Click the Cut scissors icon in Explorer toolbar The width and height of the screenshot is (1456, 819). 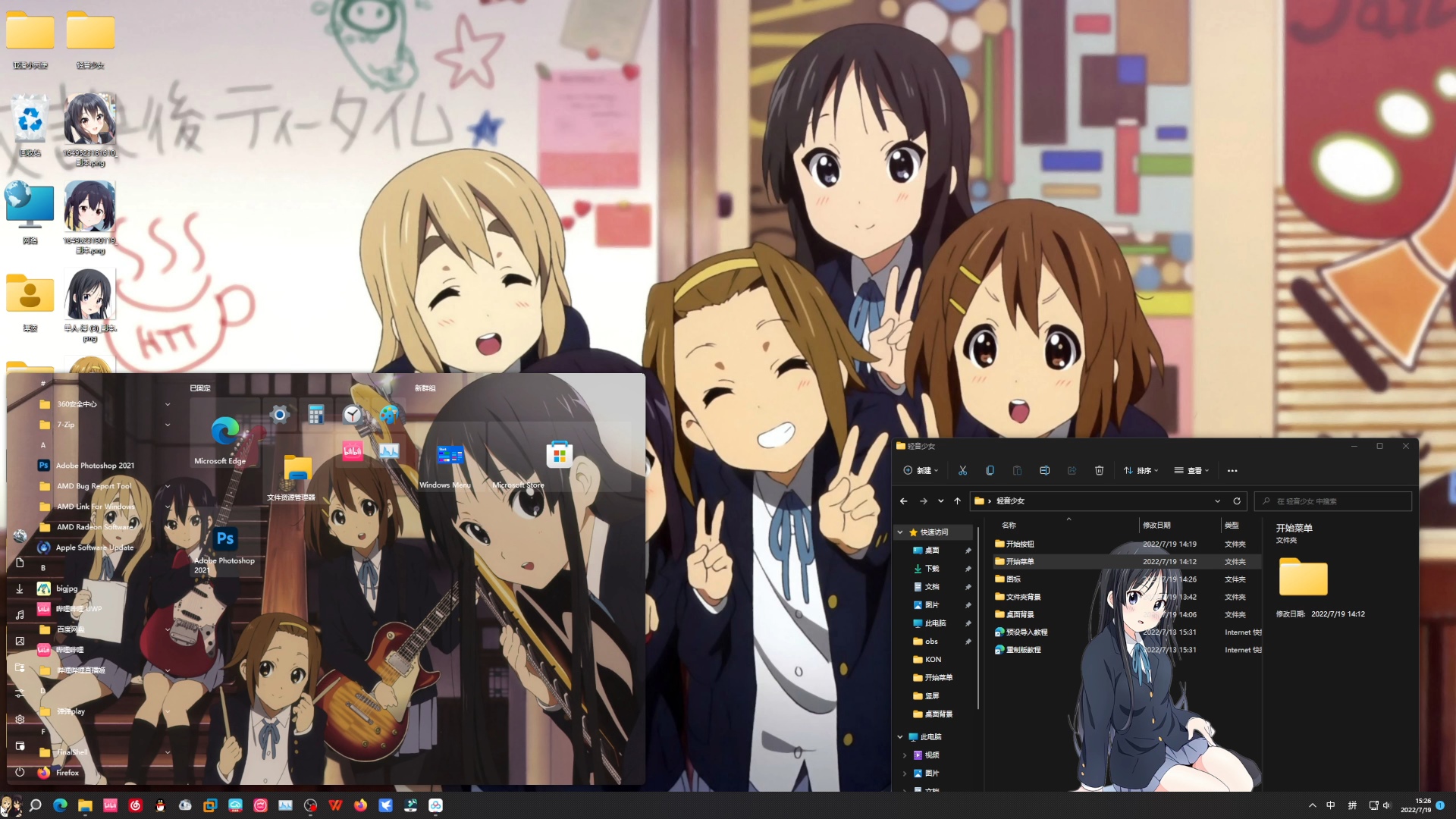tap(962, 471)
